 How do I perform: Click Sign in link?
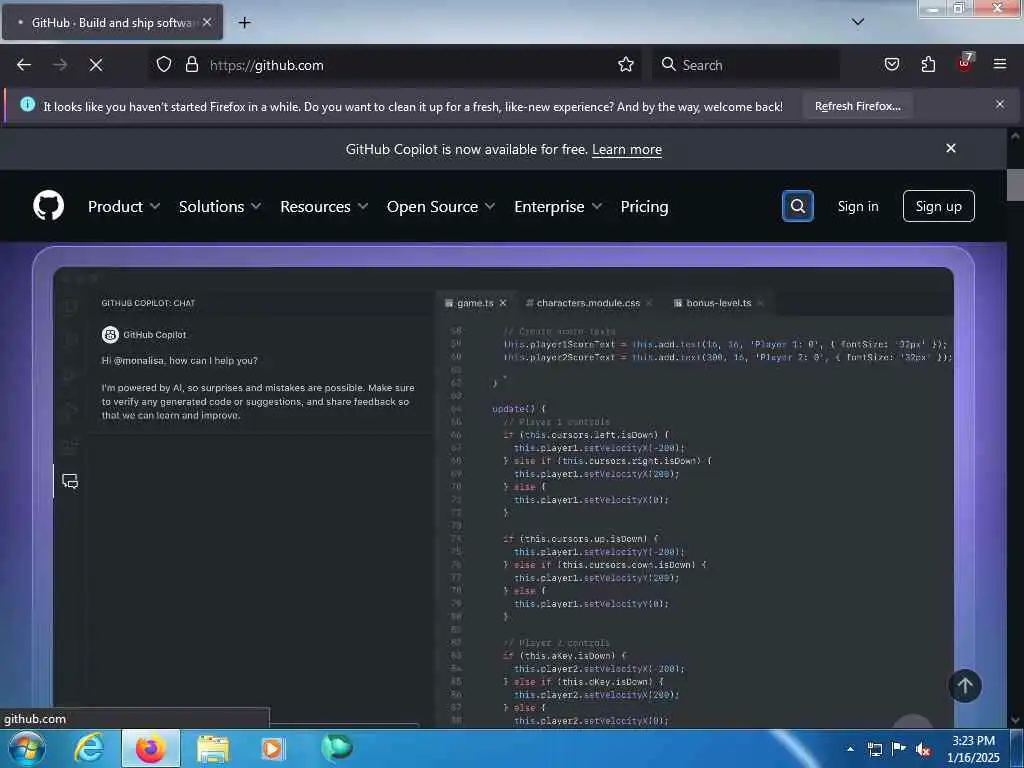858,206
